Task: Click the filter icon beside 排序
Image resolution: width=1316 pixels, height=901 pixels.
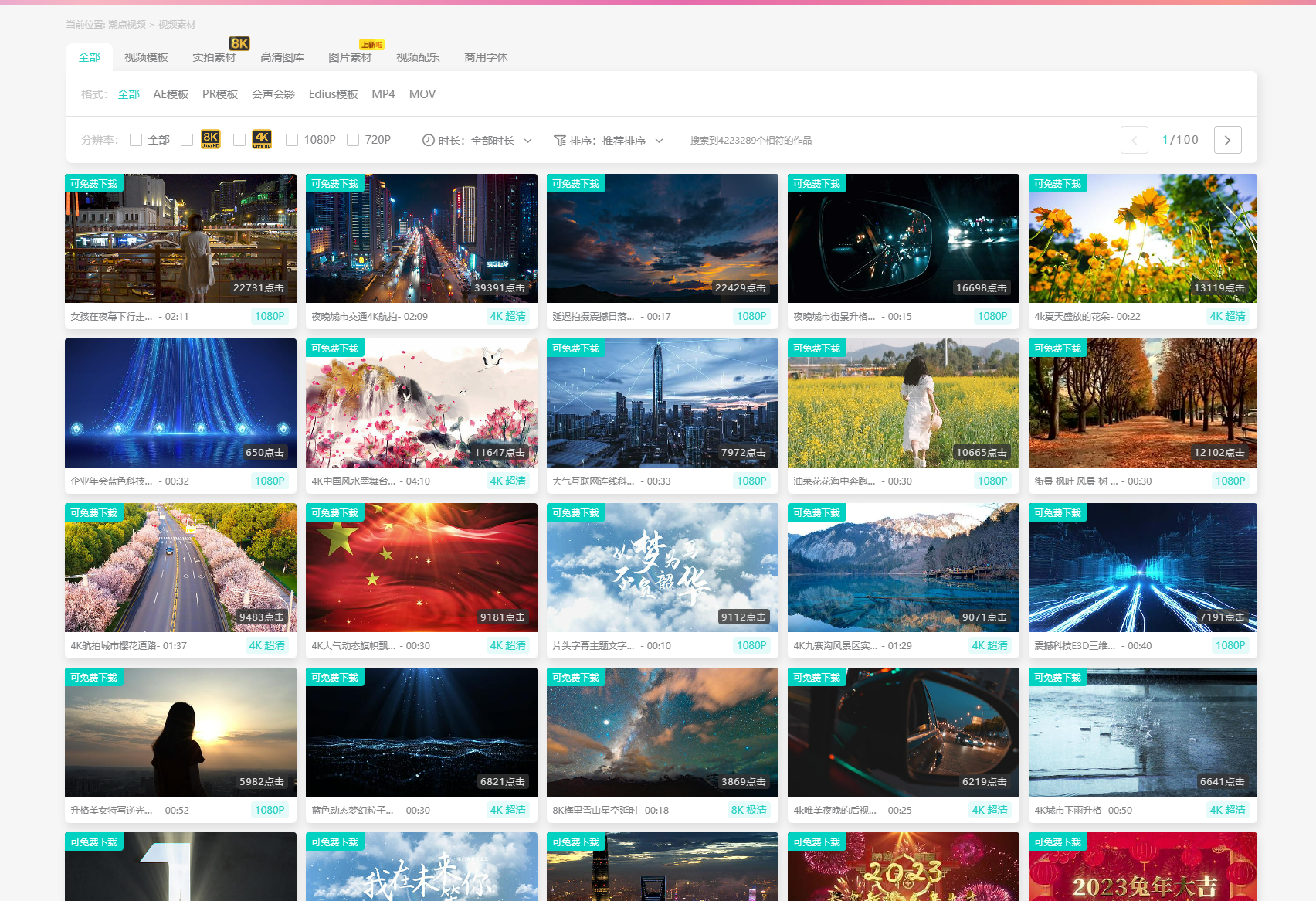Action: click(560, 140)
